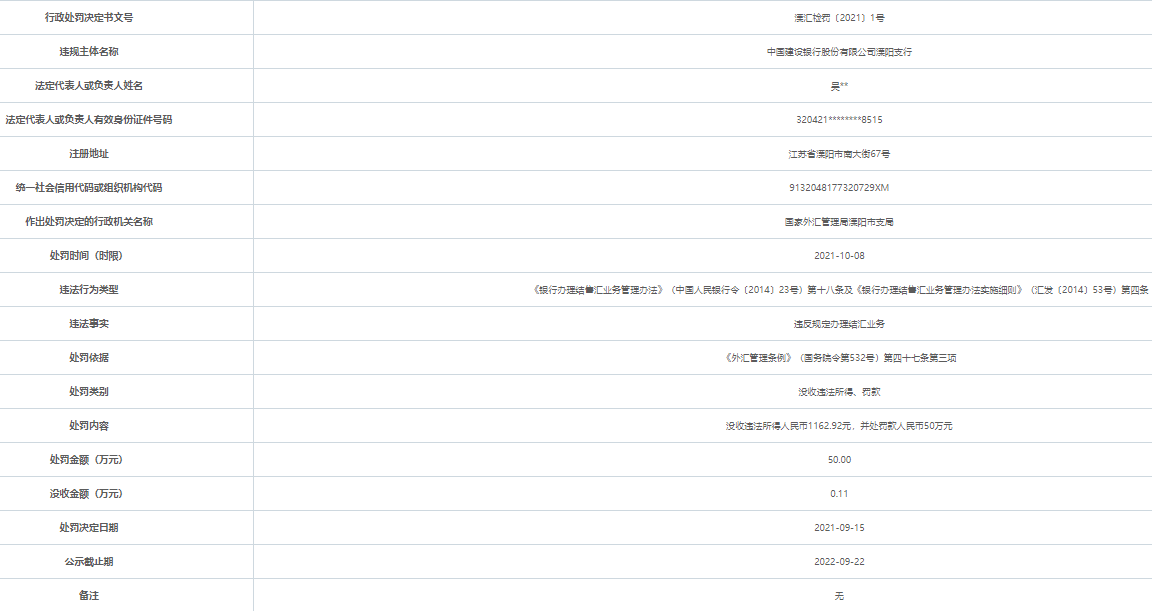
Task: Select the label '作出处罚决定的行政机关名称'
Action: click(x=89, y=222)
